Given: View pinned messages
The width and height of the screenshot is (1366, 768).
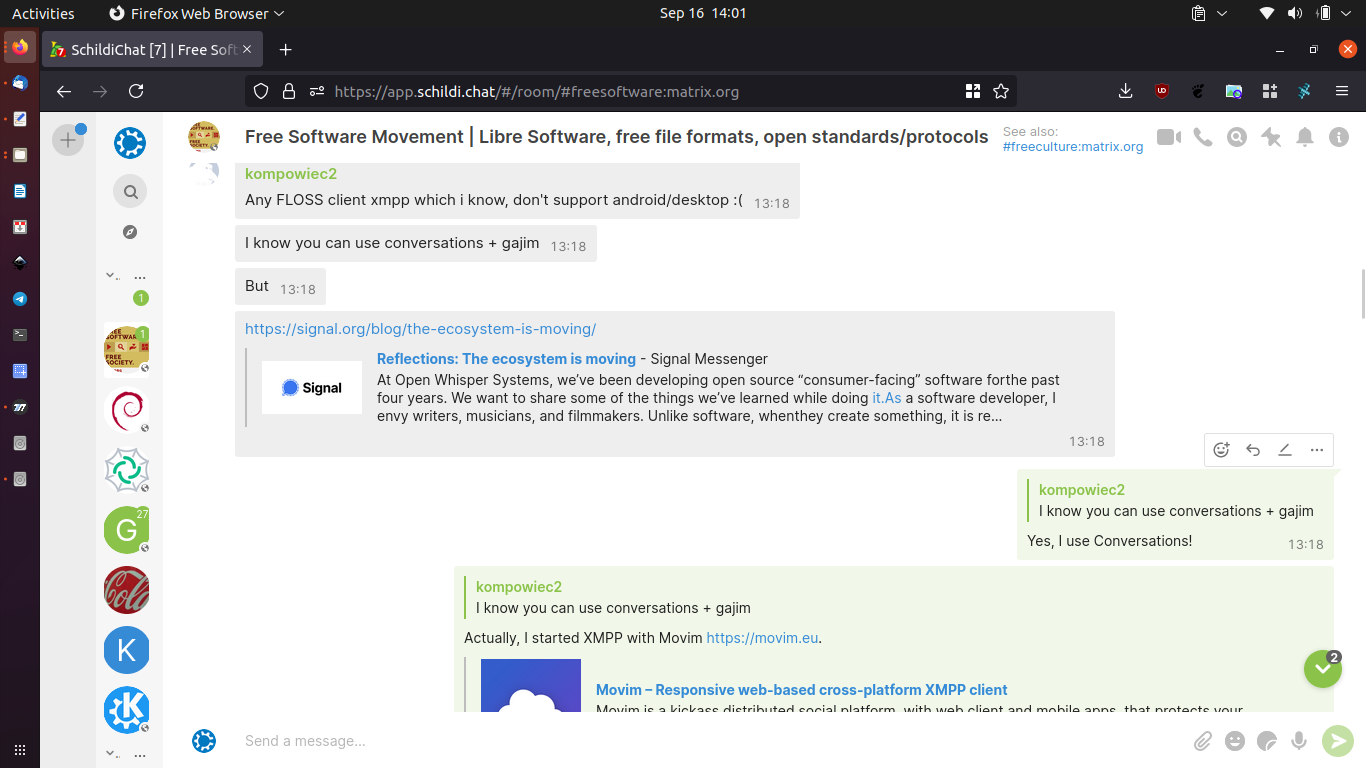Looking at the screenshot, I should pos(1270,137).
